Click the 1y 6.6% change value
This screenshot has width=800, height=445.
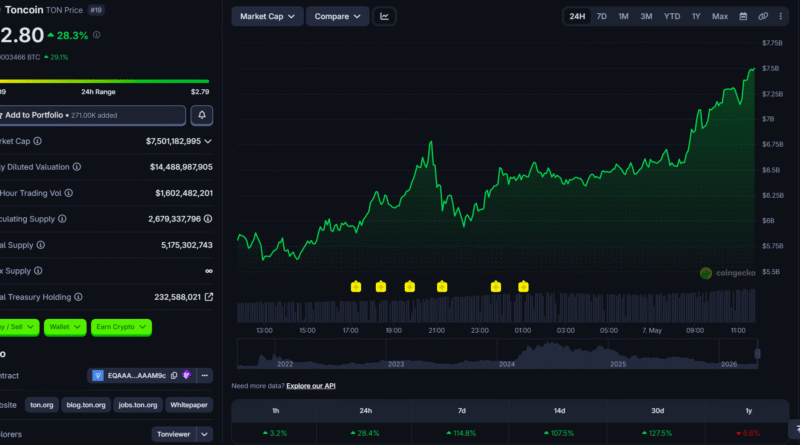pos(748,433)
